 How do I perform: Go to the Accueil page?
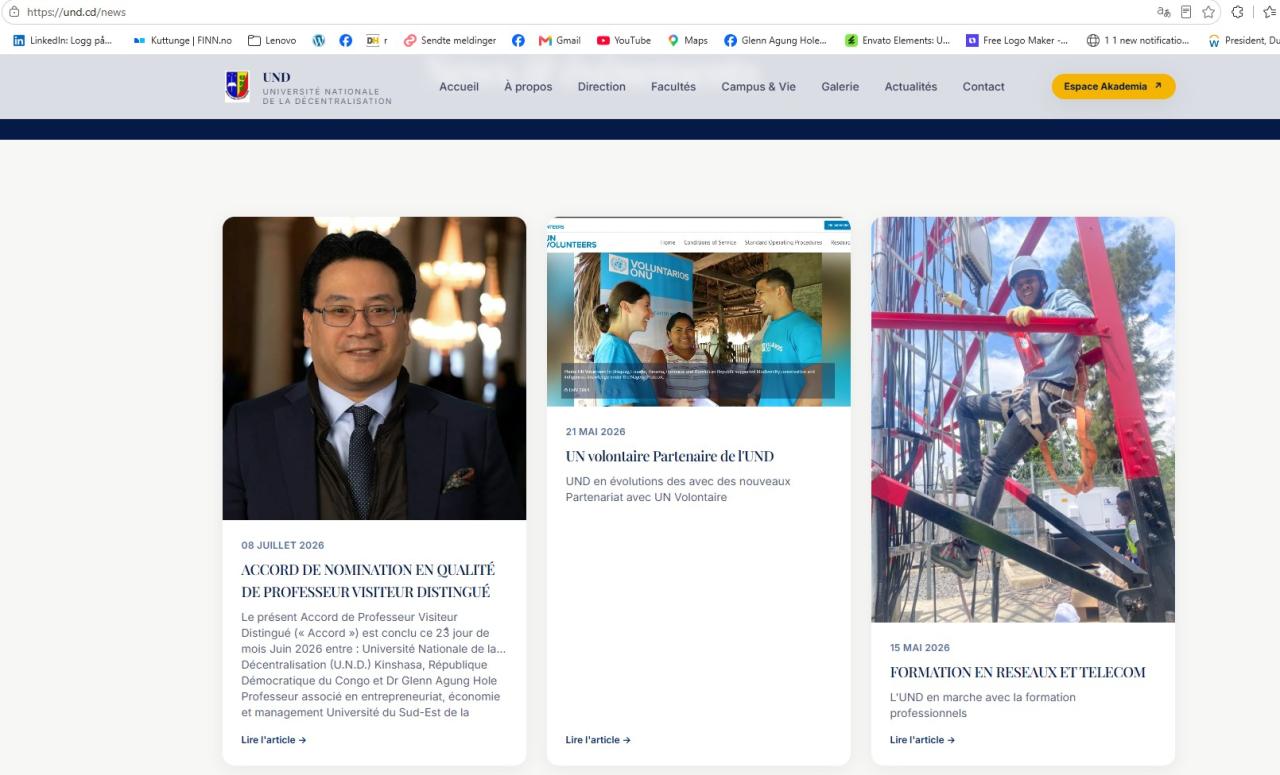pyautogui.click(x=459, y=87)
